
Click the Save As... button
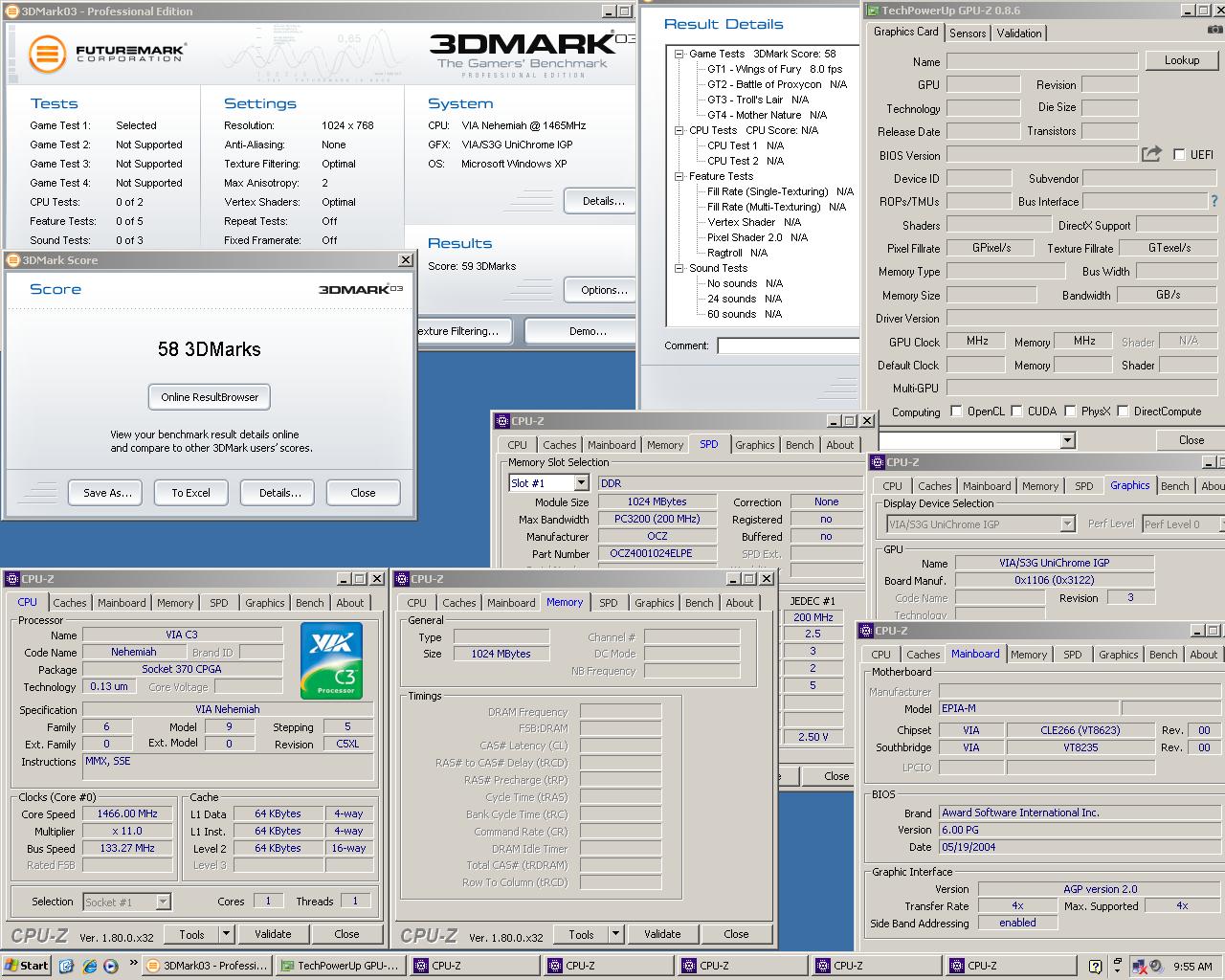click(107, 493)
